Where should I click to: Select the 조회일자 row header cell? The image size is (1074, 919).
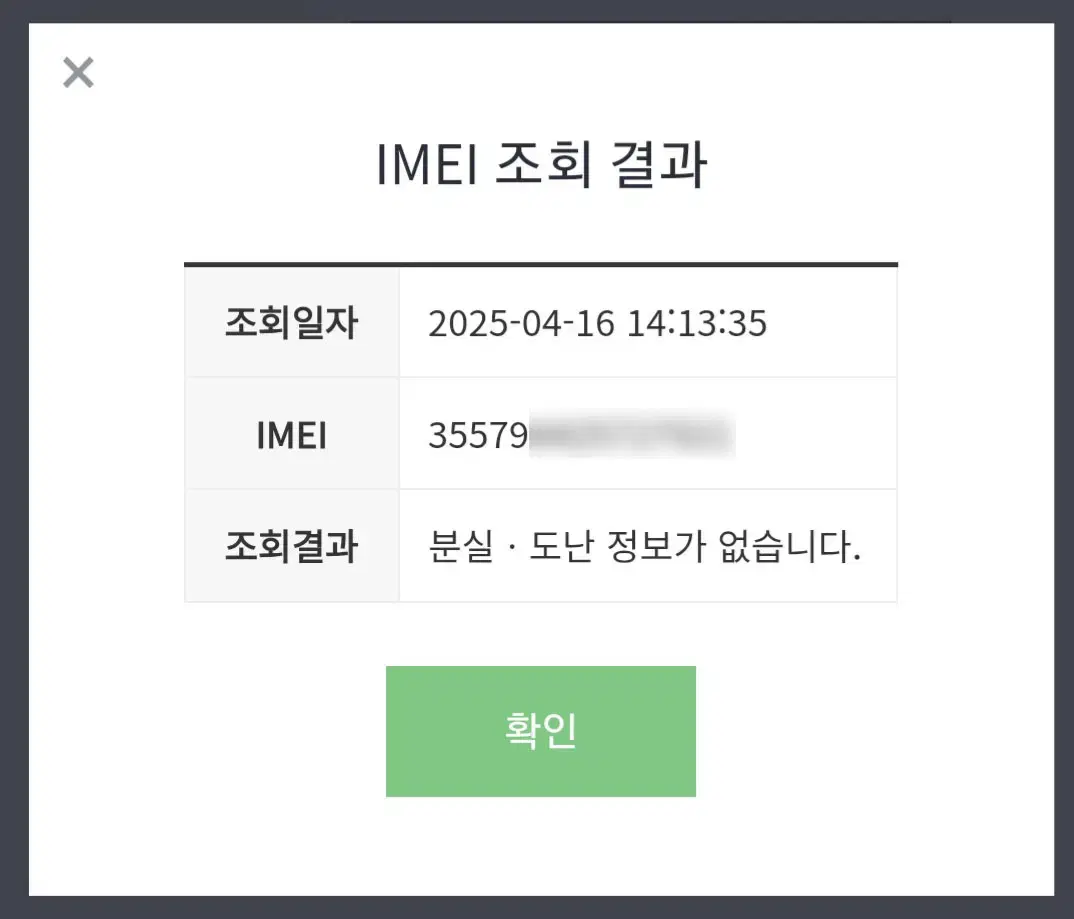pyautogui.click(x=291, y=323)
